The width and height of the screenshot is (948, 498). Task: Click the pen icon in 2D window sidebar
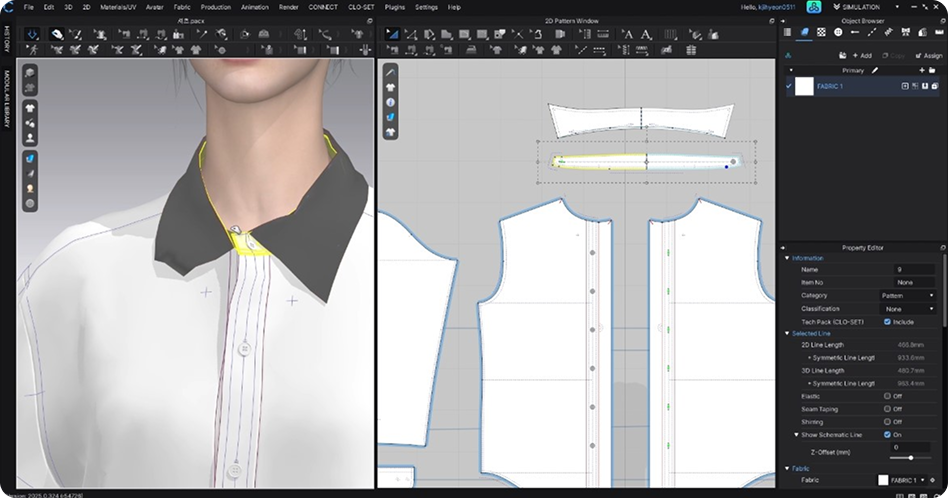pos(390,73)
